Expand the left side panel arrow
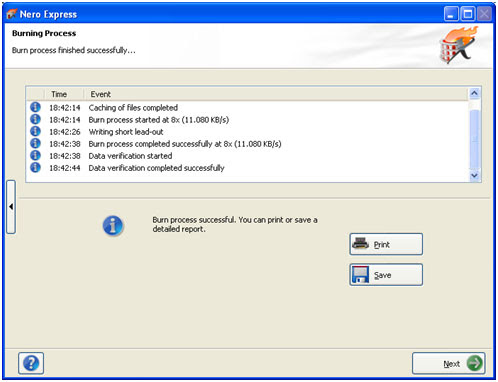The image size is (498, 382). tap(11, 207)
